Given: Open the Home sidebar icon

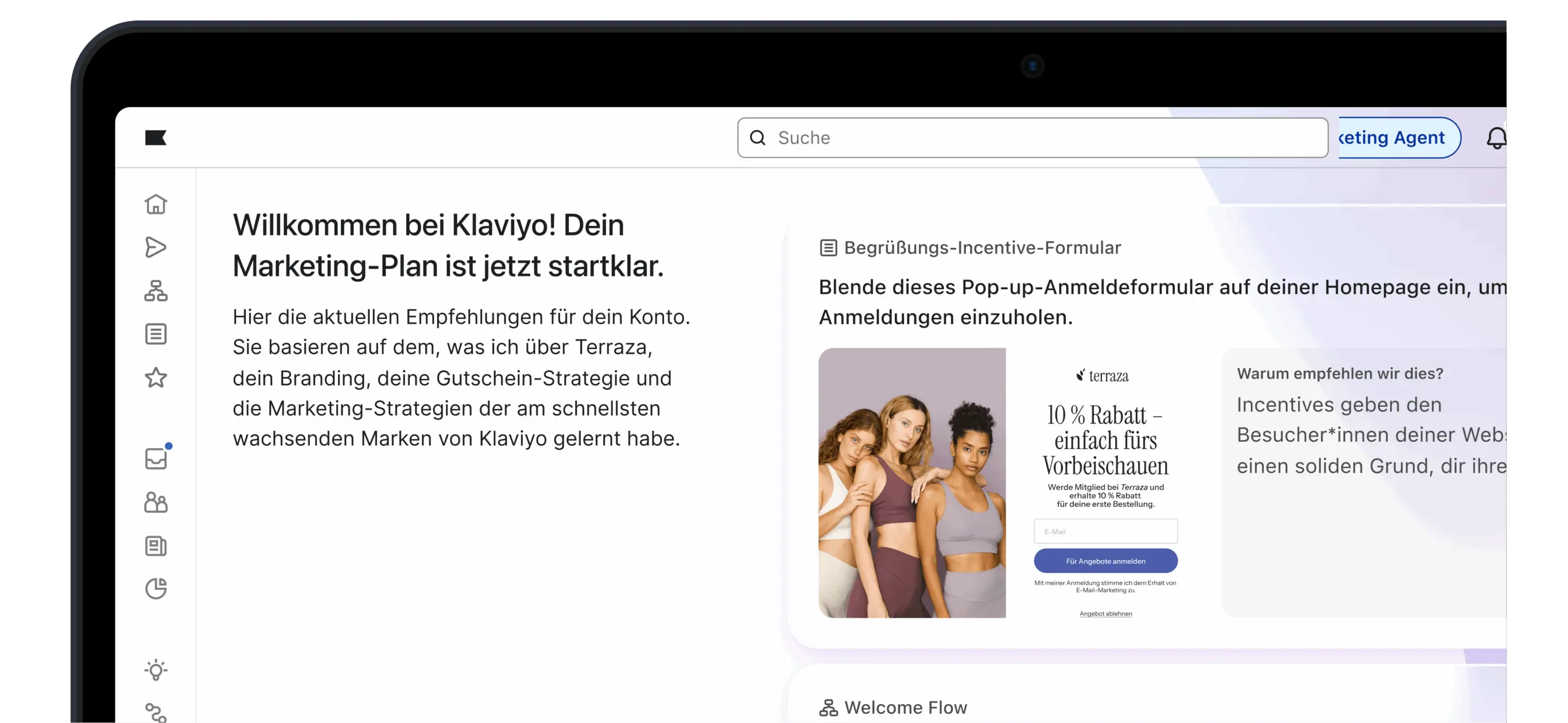Looking at the screenshot, I should click(156, 204).
